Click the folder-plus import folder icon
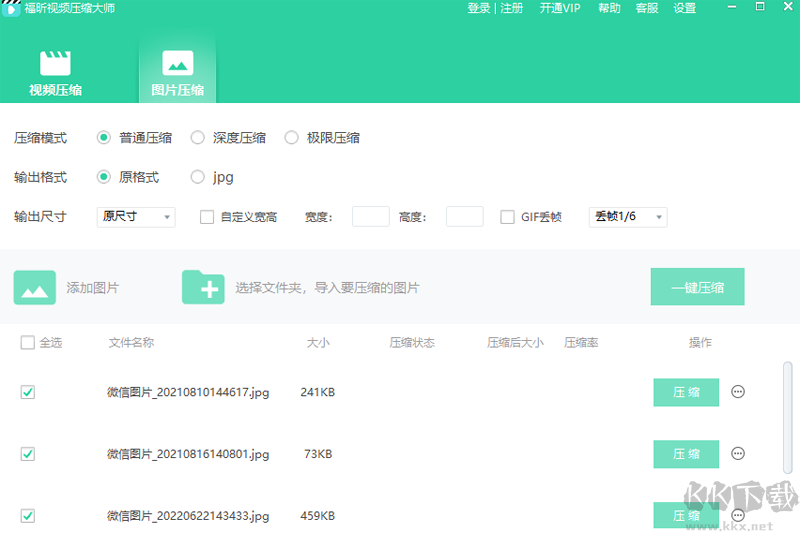The image size is (800, 533). (203, 287)
